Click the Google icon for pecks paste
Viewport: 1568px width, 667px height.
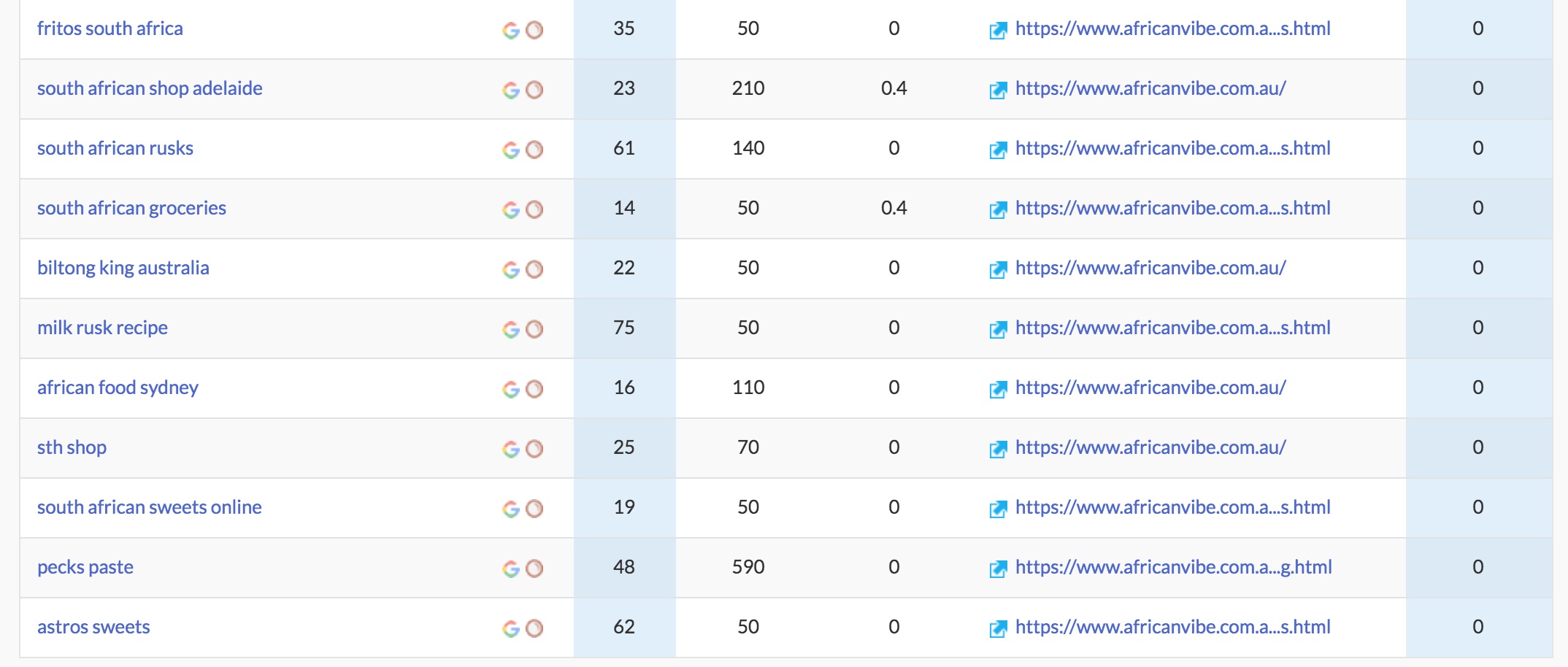511,568
